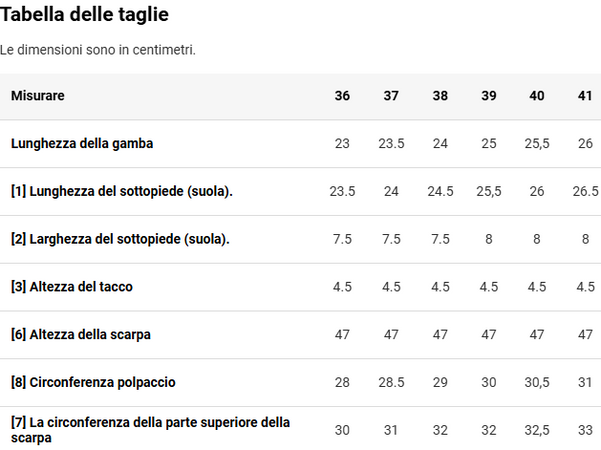
Task: Select insole length value 26.5 for size 41
Action: [x=585, y=191]
